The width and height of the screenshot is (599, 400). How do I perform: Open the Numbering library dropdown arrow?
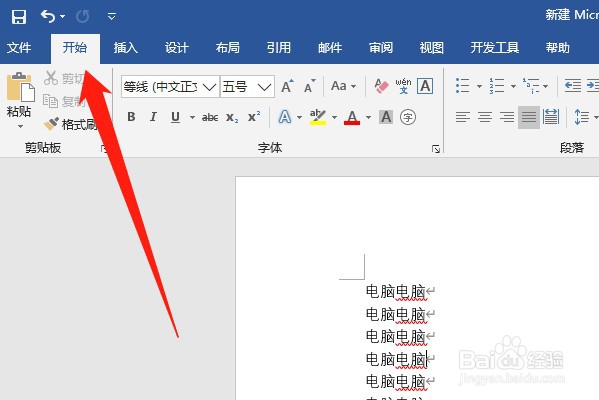tap(513, 86)
